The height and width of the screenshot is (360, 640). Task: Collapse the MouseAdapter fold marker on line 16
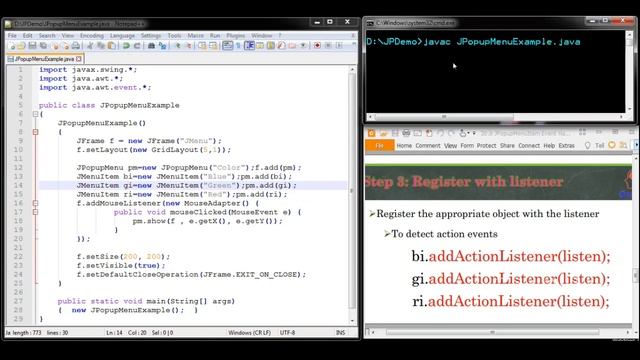tap(36, 203)
